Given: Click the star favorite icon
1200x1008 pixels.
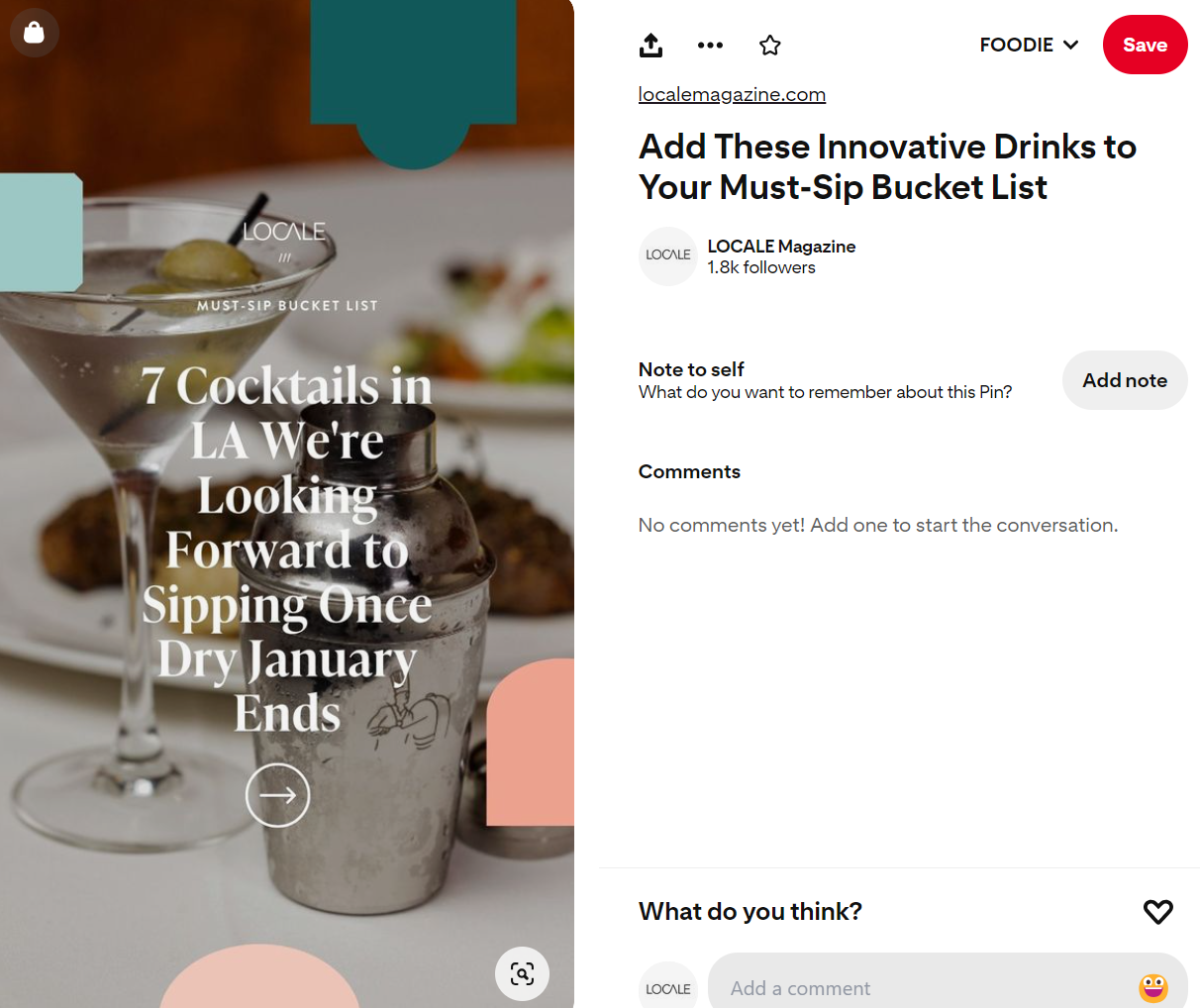Looking at the screenshot, I should tap(770, 45).
